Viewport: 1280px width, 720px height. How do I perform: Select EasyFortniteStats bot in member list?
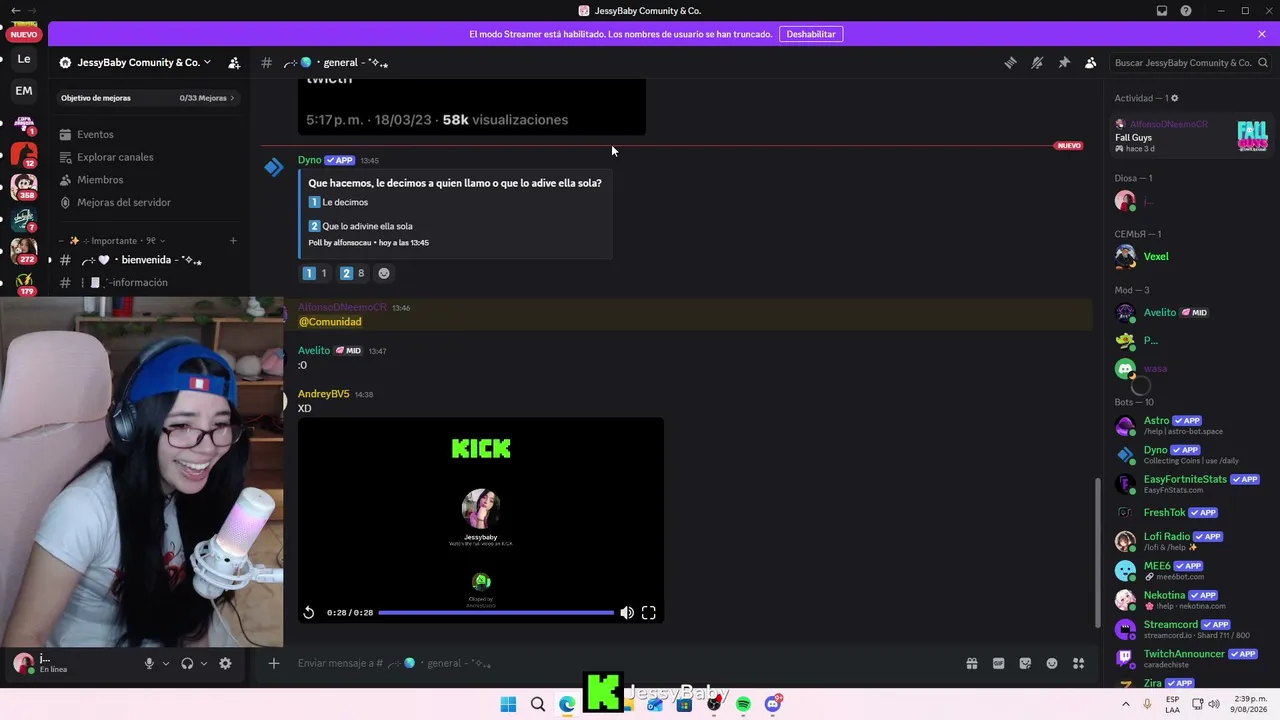(1192, 484)
